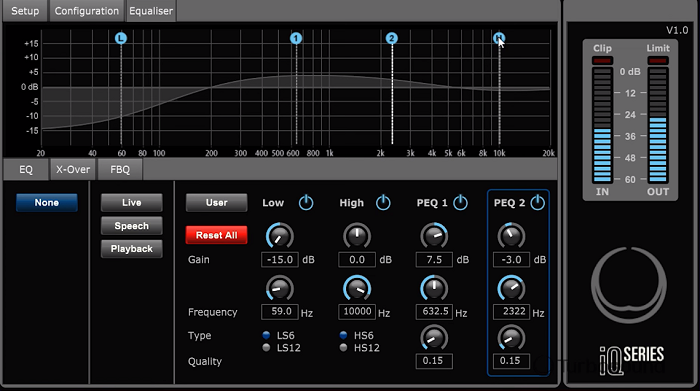Viewport: 700px width, 391px height.
Task: Toggle the Low band power icon
Action: click(306, 203)
